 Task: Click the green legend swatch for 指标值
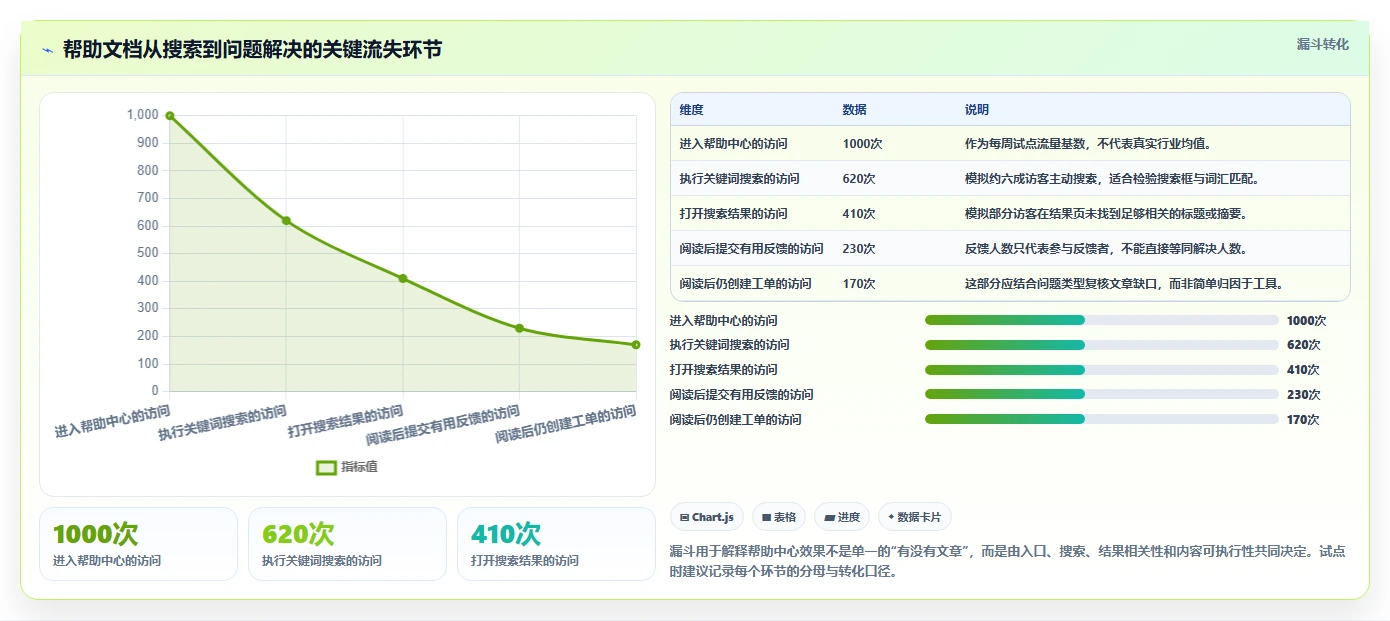click(326, 467)
